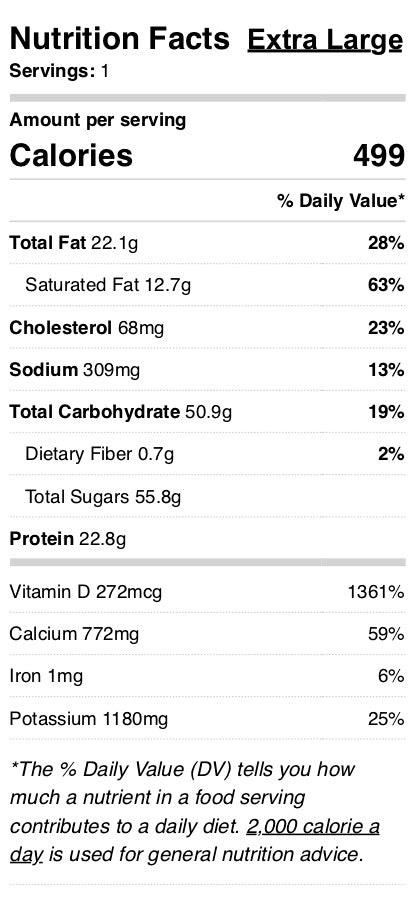Select the Calories value 499
Screen dimensions: 414x900
(x=379, y=156)
